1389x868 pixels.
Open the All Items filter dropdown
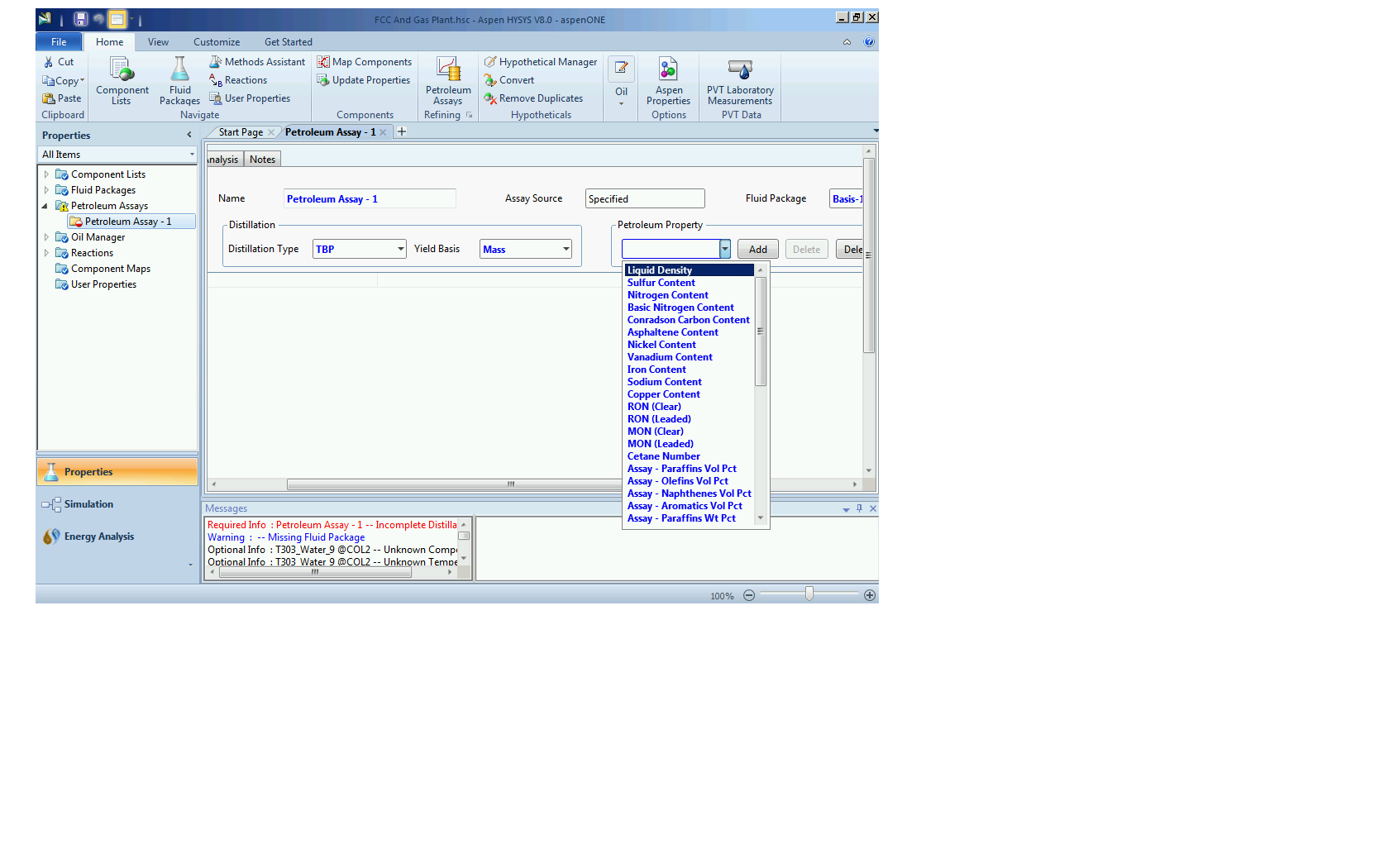tap(117, 155)
